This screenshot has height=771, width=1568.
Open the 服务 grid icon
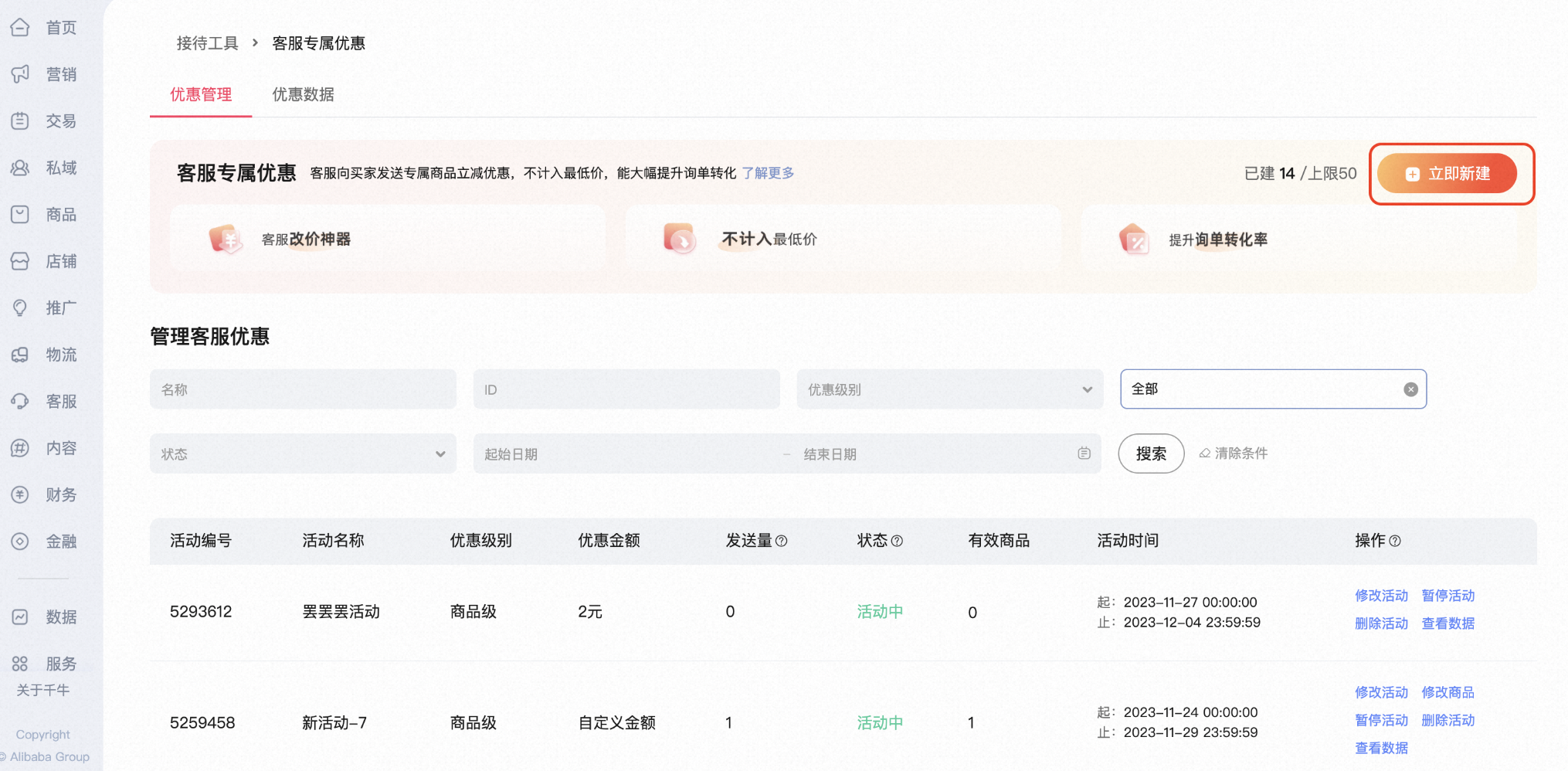20,664
